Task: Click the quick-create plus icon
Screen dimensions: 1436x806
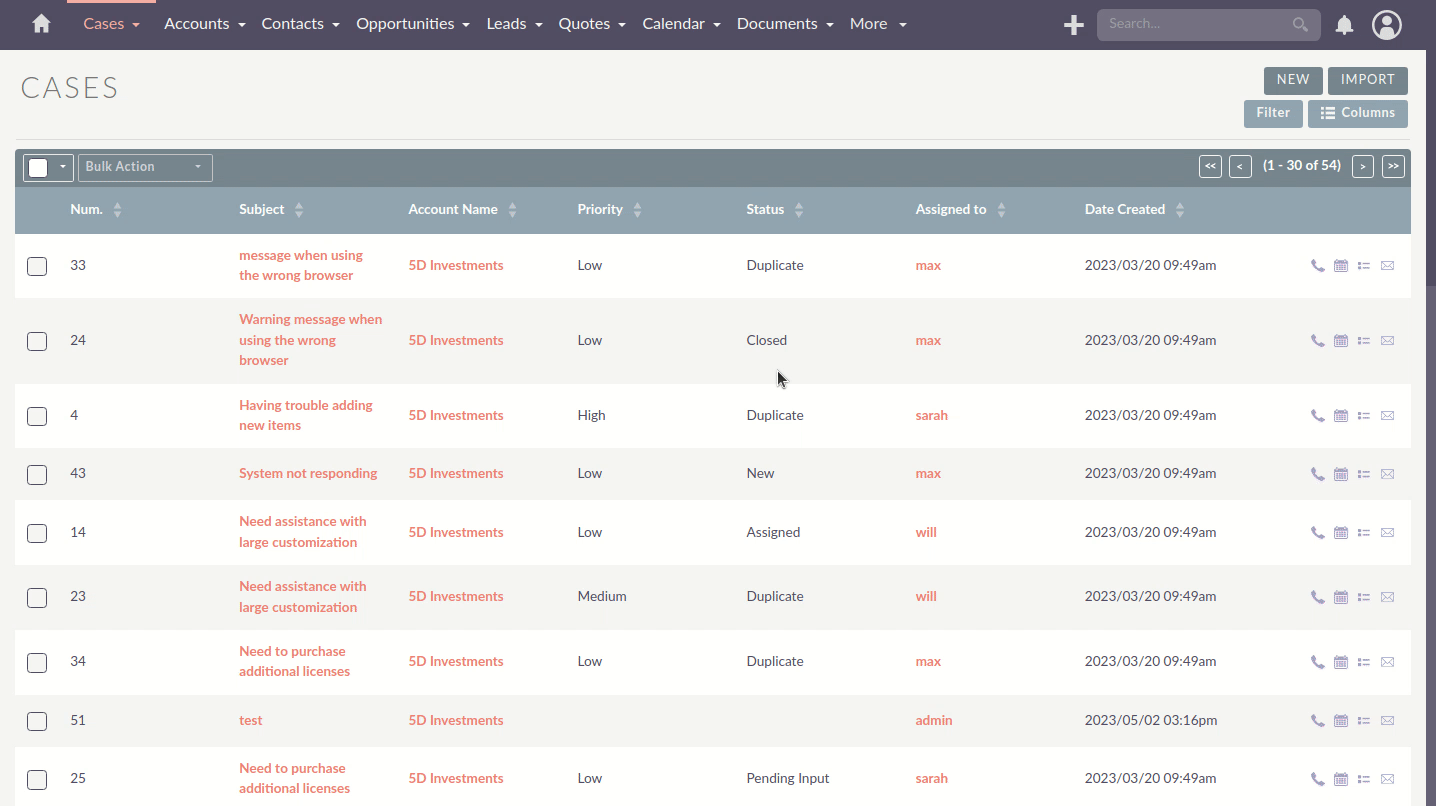Action: coord(1074,25)
